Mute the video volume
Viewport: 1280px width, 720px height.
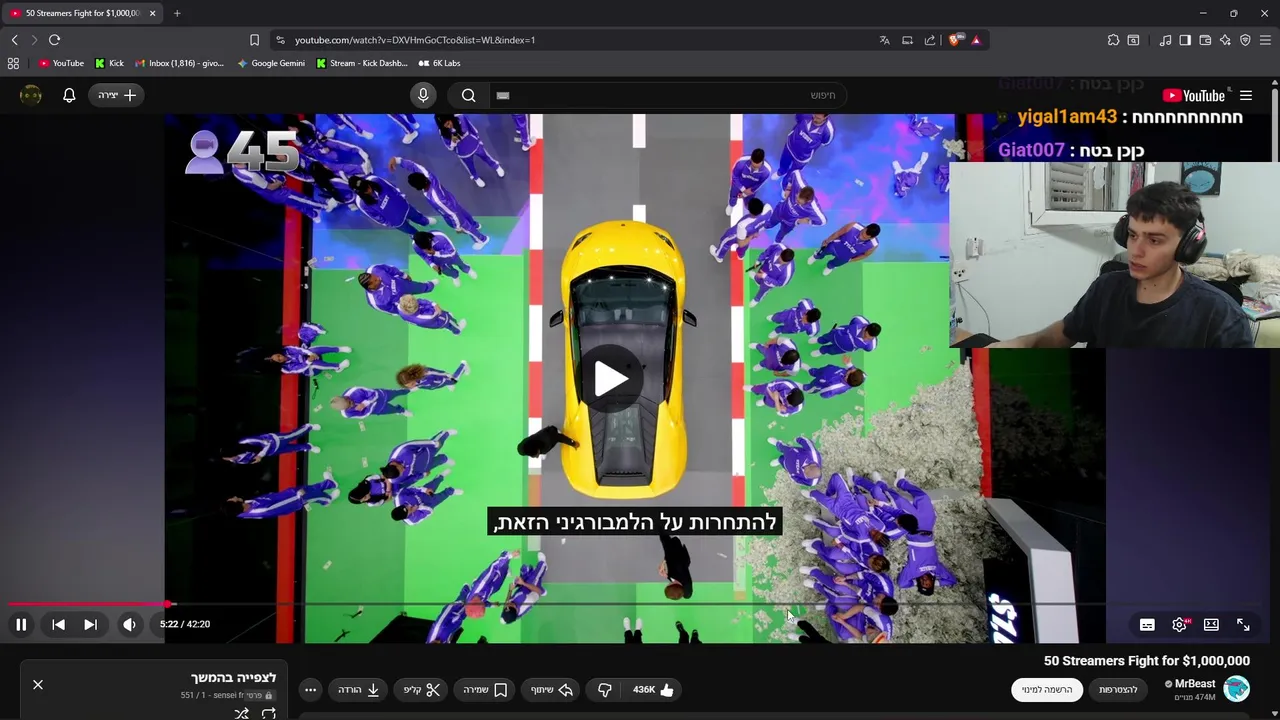tap(130, 624)
